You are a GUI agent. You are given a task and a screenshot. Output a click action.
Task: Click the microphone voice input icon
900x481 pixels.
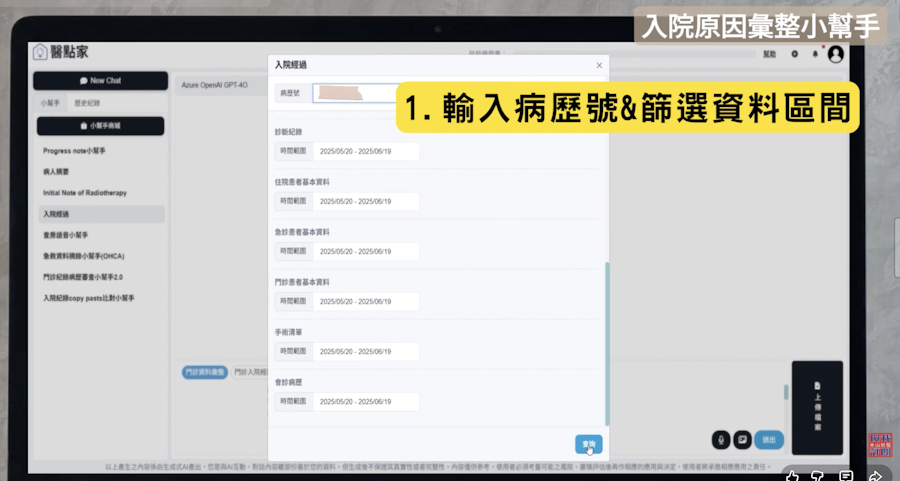click(x=720, y=439)
